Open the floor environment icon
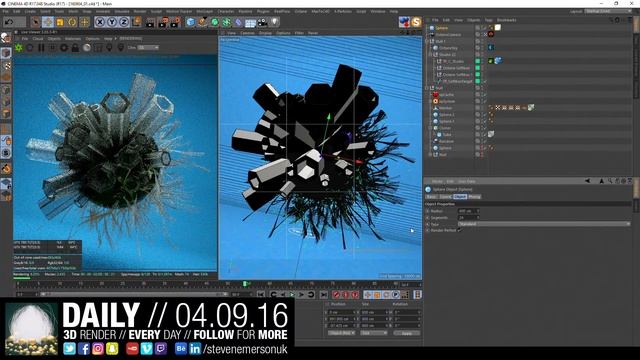Image resolution: width=640 pixels, height=360 pixels. click(250, 22)
